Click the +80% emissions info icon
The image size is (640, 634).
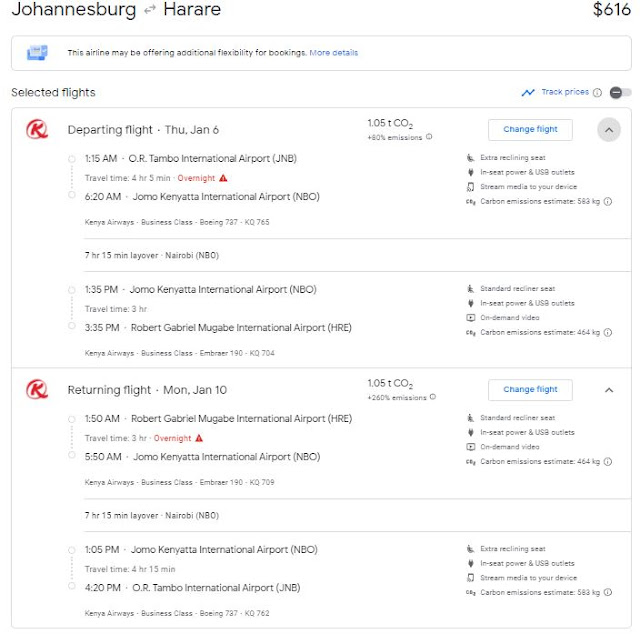[x=429, y=137]
